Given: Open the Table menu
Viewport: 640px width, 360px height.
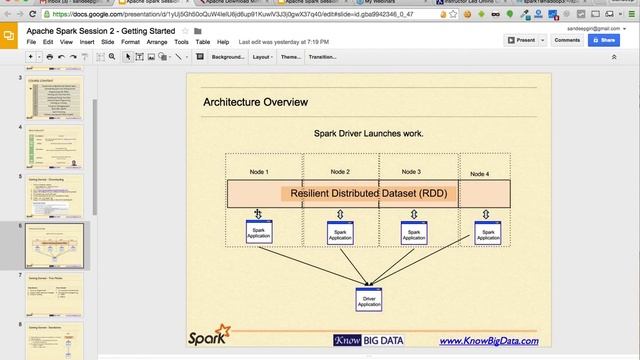Looking at the screenshot, I should [203, 42].
